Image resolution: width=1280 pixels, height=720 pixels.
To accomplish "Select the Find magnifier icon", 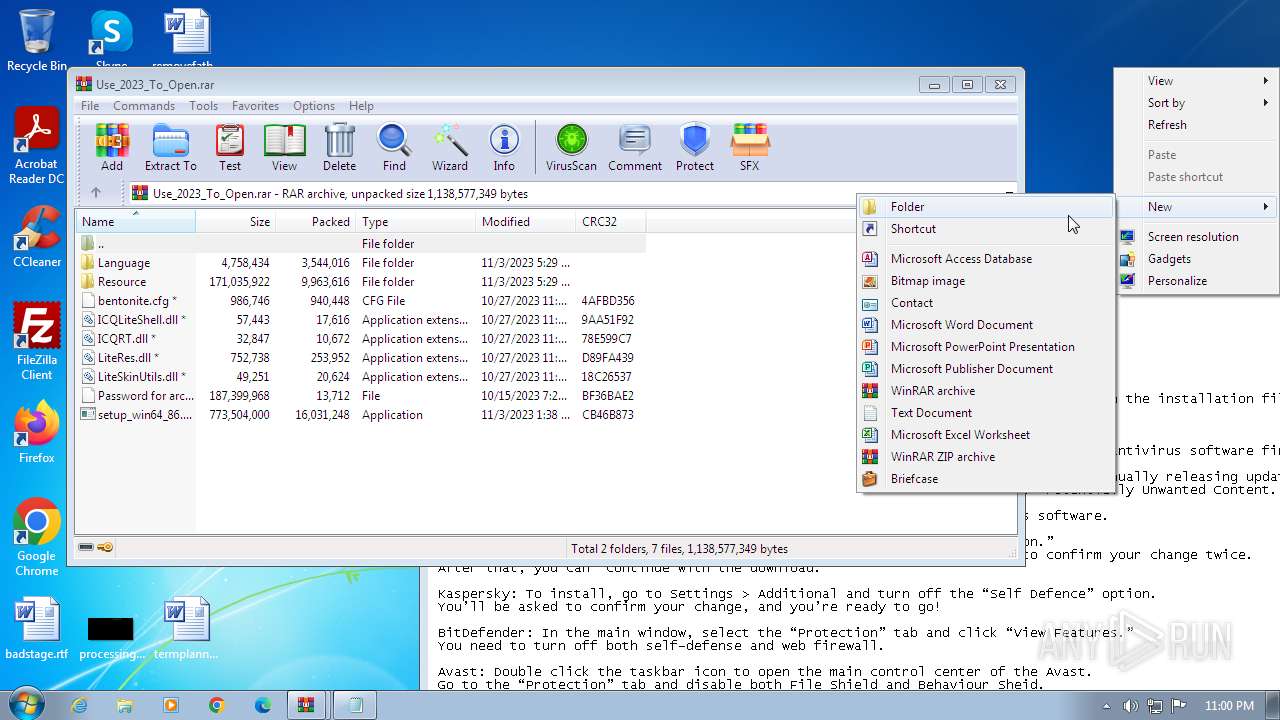I will 394,147.
